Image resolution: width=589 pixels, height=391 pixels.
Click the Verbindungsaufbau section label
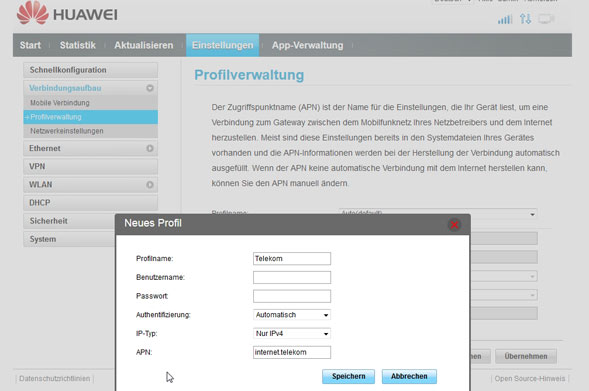pos(65,88)
